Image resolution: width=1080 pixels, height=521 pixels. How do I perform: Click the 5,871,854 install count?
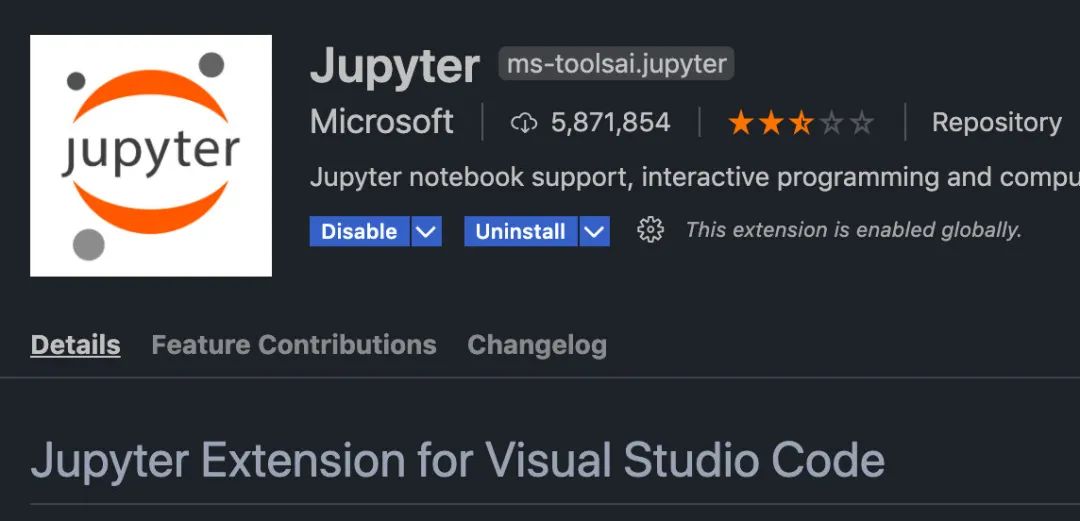click(x=610, y=123)
